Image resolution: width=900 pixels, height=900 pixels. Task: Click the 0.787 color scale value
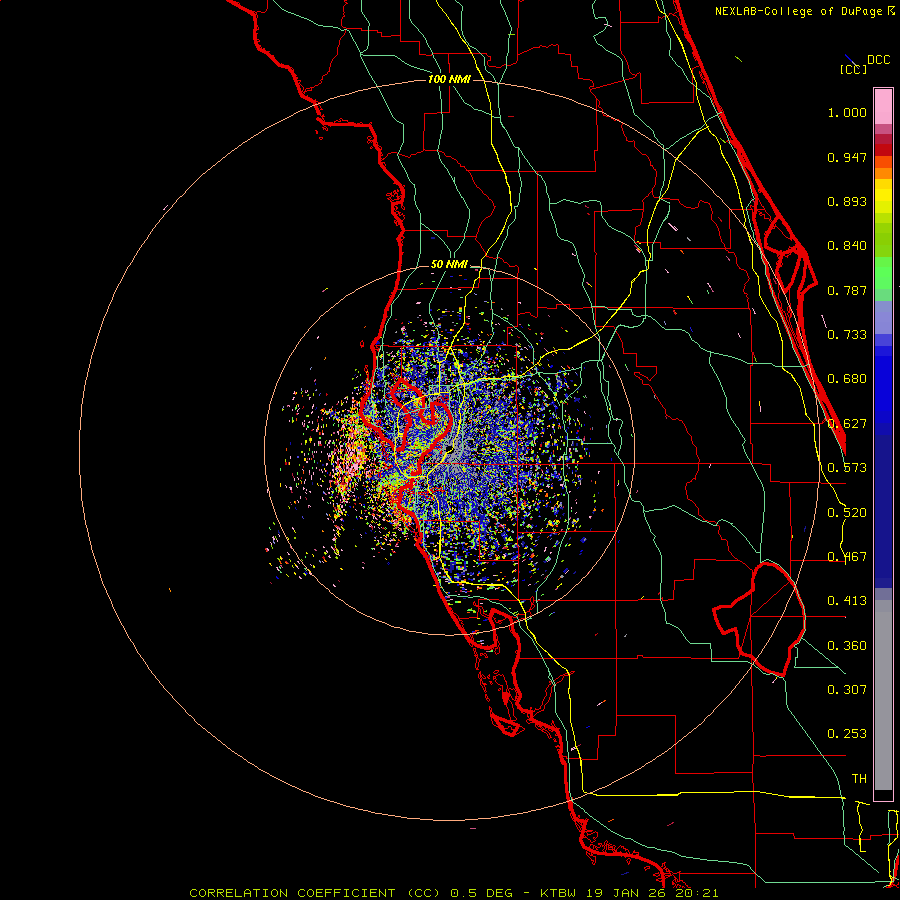coord(847,290)
